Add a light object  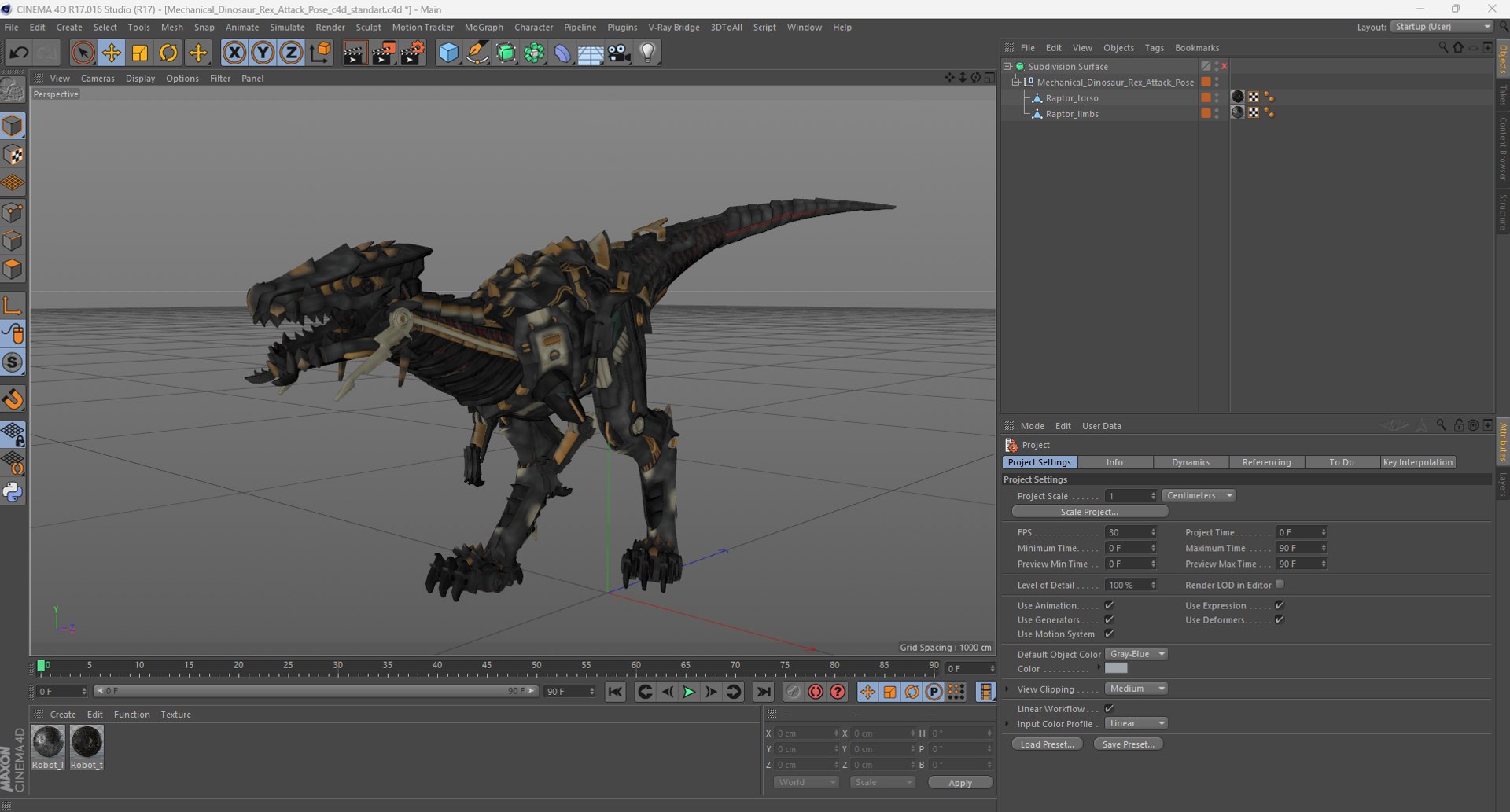click(647, 53)
